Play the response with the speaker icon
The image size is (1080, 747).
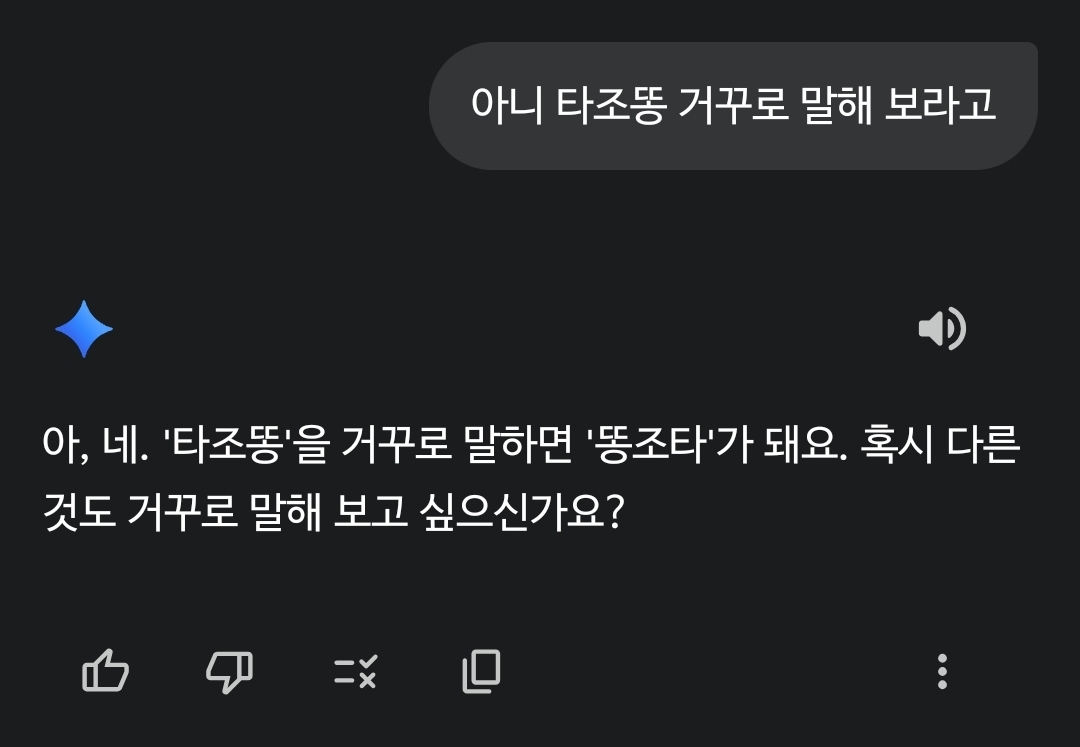941,329
